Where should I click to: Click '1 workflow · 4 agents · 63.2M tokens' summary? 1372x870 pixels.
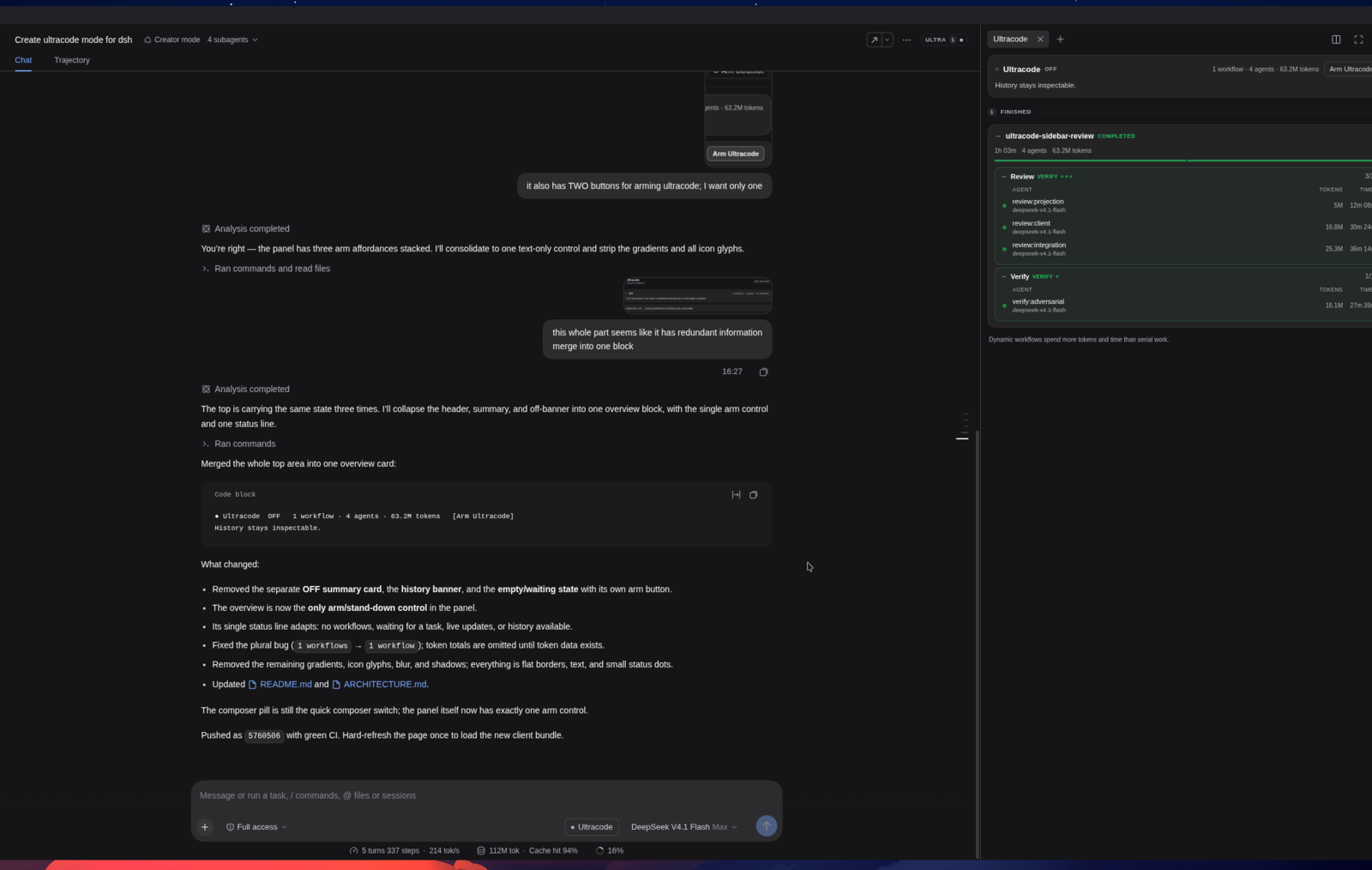[x=1265, y=69]
